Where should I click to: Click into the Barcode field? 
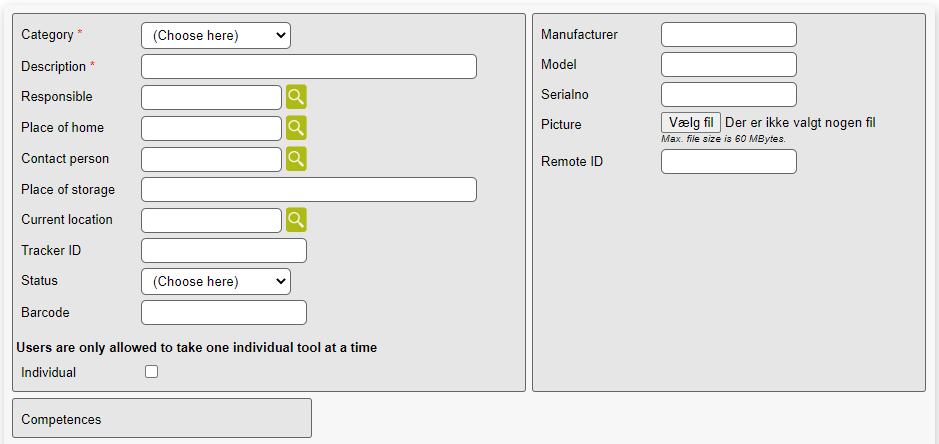(x=223, y=313)
